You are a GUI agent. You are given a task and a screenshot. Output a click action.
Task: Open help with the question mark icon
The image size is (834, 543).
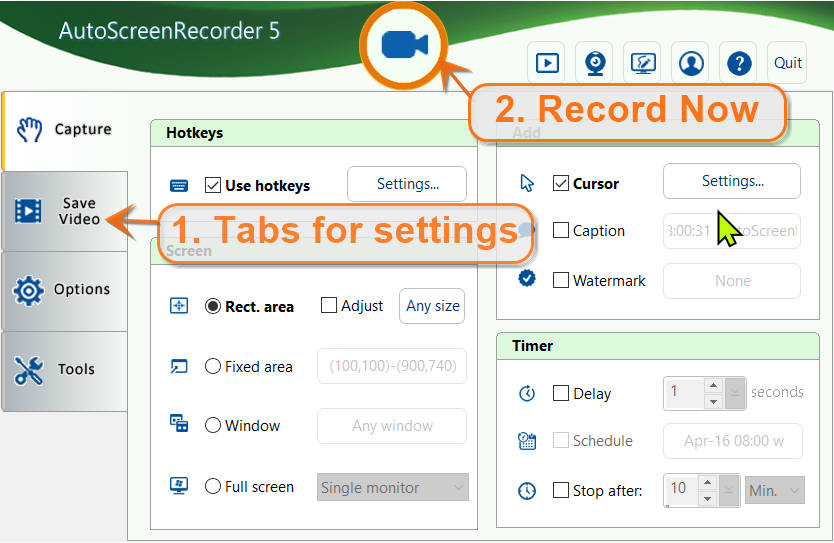[x=739, y=63]
